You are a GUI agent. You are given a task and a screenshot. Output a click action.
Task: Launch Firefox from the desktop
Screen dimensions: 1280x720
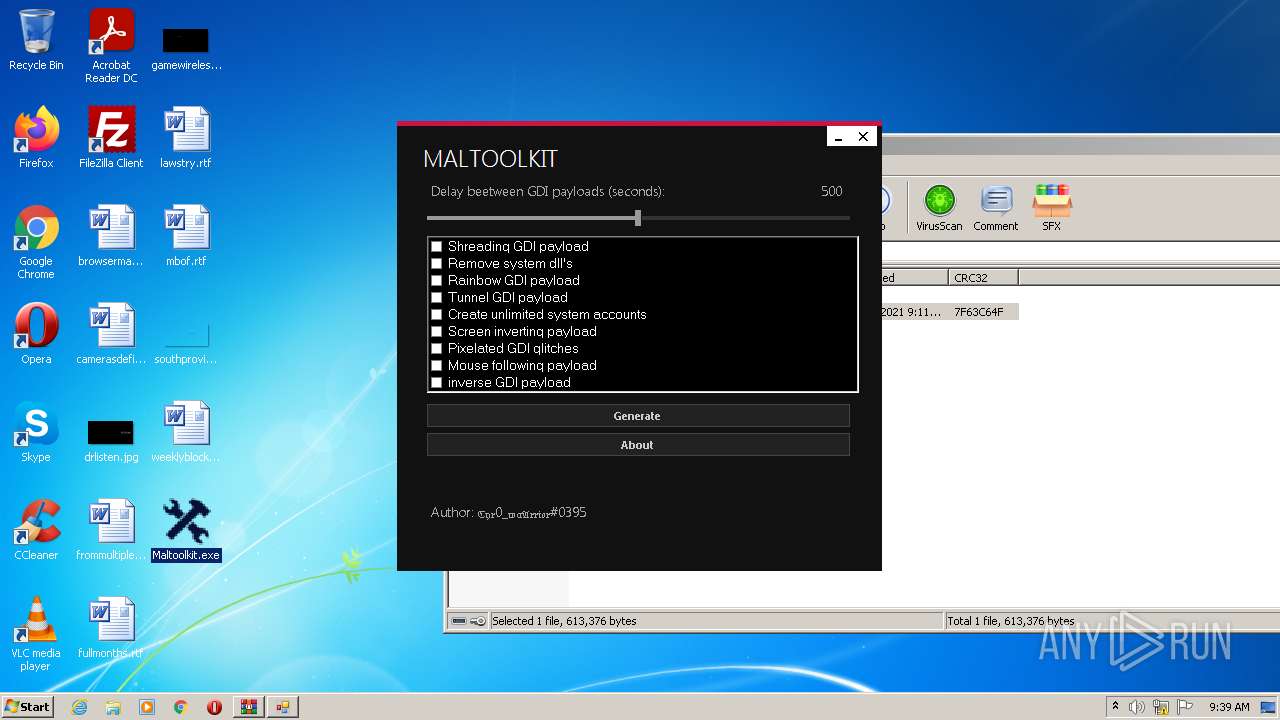36,138
